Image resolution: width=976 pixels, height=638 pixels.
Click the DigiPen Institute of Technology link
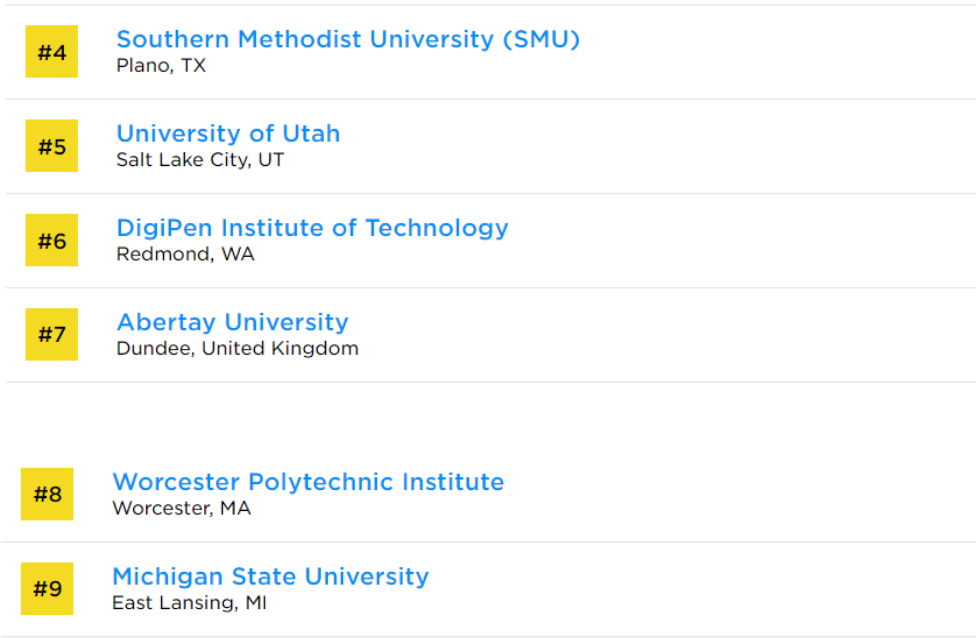pos(312,228)
